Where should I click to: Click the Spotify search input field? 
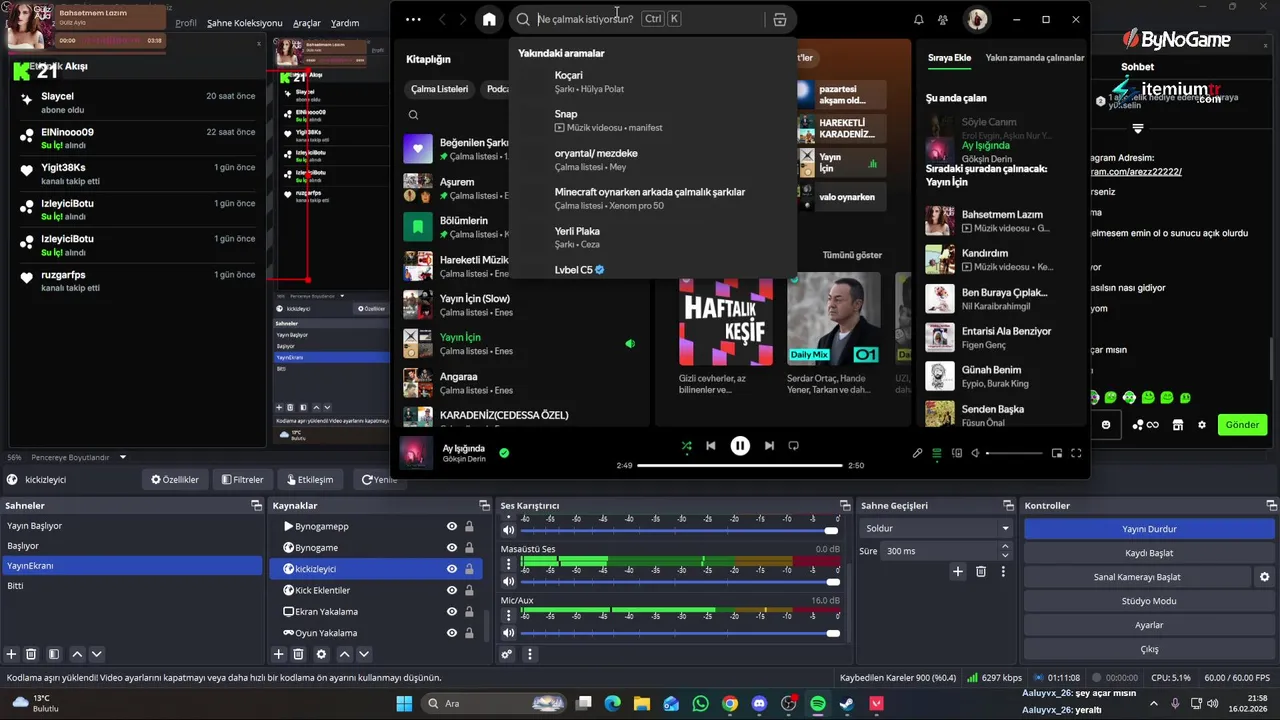point(585,19)
